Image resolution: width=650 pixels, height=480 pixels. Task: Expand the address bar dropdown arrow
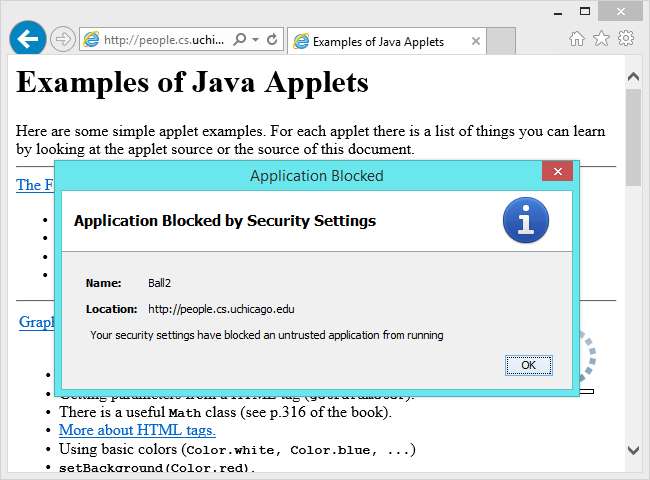256,40
